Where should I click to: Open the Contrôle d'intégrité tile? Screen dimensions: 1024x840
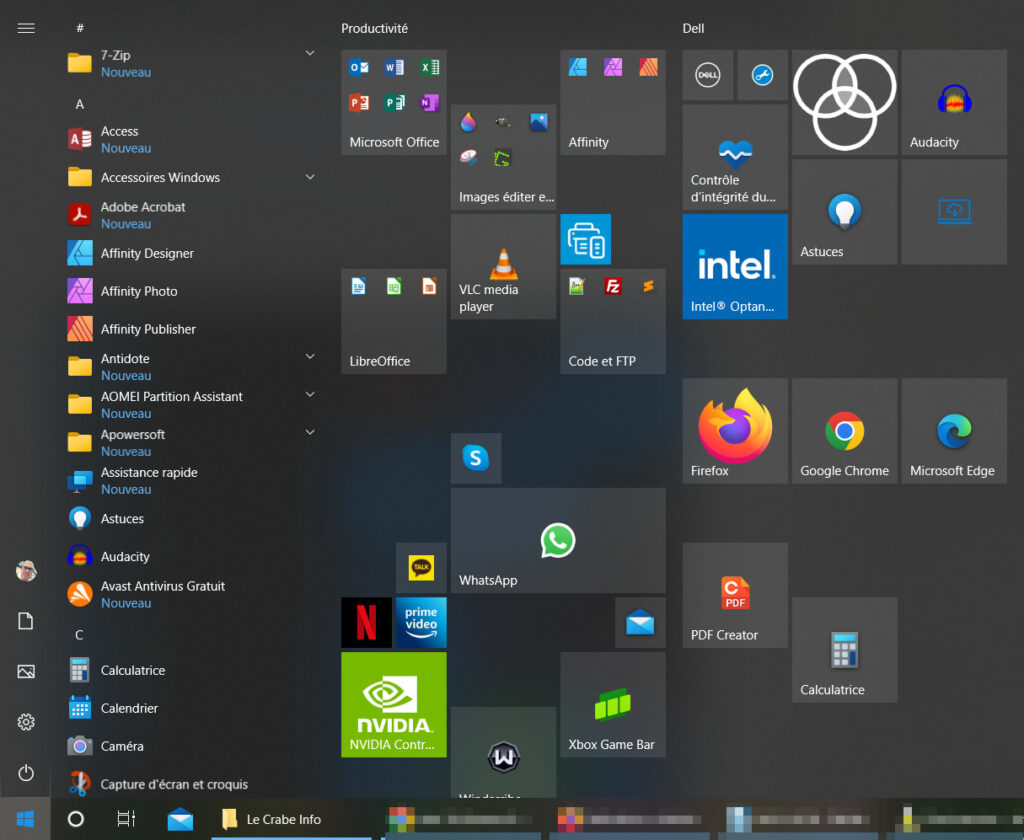tap(735, 157)
